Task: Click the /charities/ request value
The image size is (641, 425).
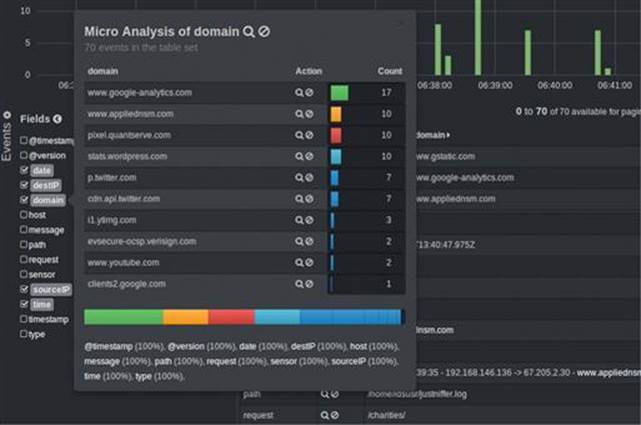Action: [387, 415]
